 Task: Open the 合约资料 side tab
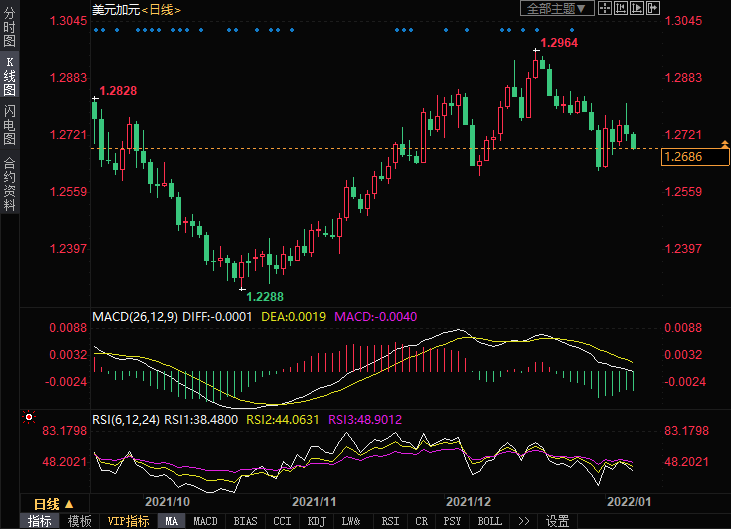click(x=9, y=184)
